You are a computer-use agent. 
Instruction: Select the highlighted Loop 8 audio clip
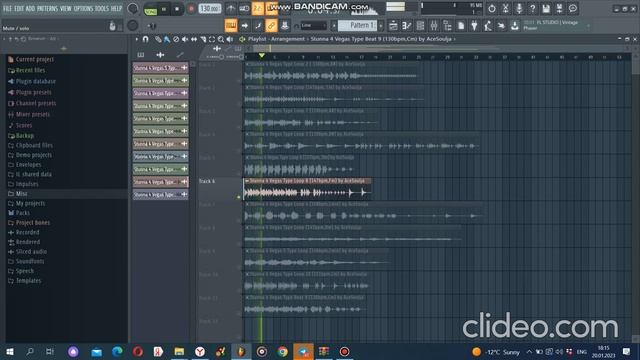click(307, 189)
